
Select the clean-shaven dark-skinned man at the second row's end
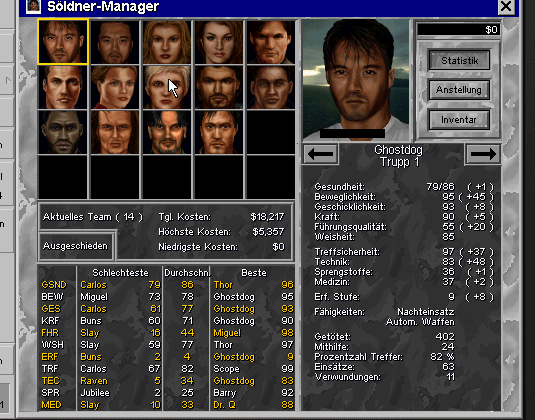pyautogui.click(x=271, y=87)
